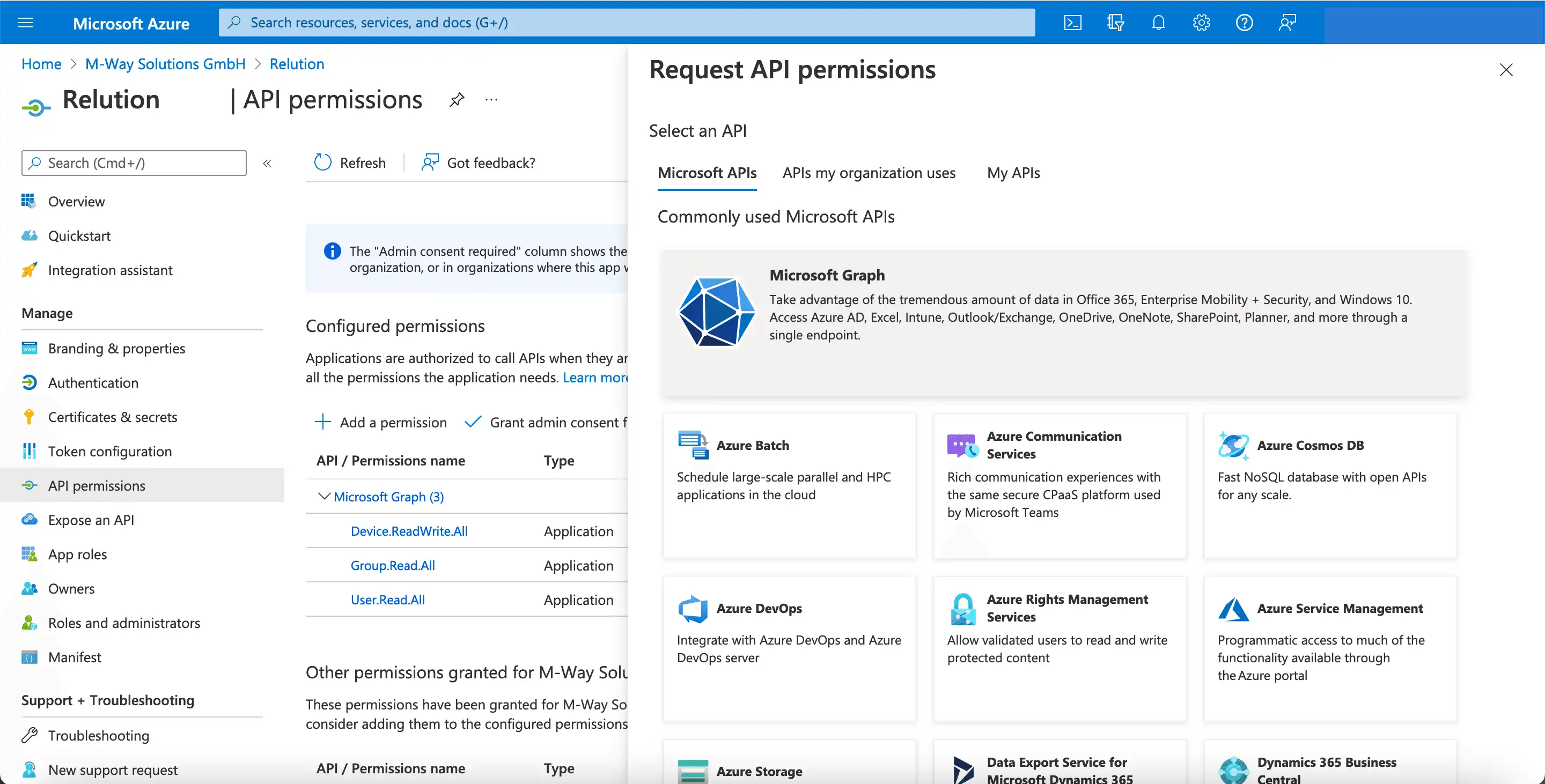The width and height of the screenshot is (1545, 784).
Task: Open portal settings gear
Action: click(1201, 23)
